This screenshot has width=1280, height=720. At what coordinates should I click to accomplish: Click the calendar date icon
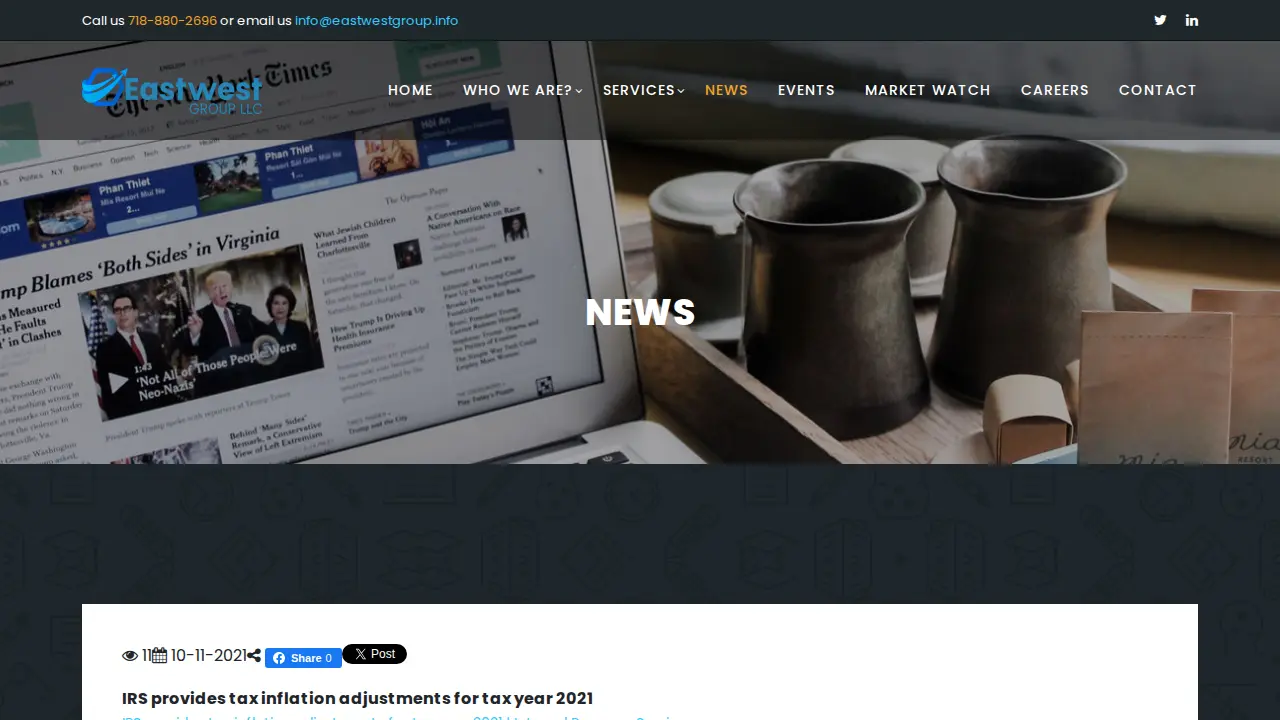tap(159, 656)
